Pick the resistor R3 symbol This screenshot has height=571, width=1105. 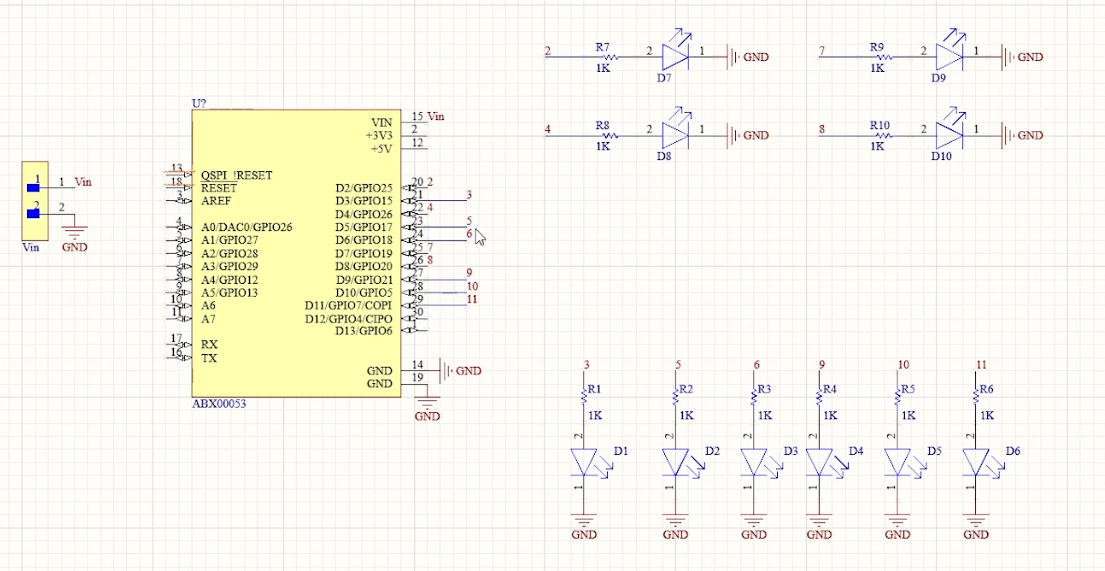pyautogui.click(x=753, y=398)
